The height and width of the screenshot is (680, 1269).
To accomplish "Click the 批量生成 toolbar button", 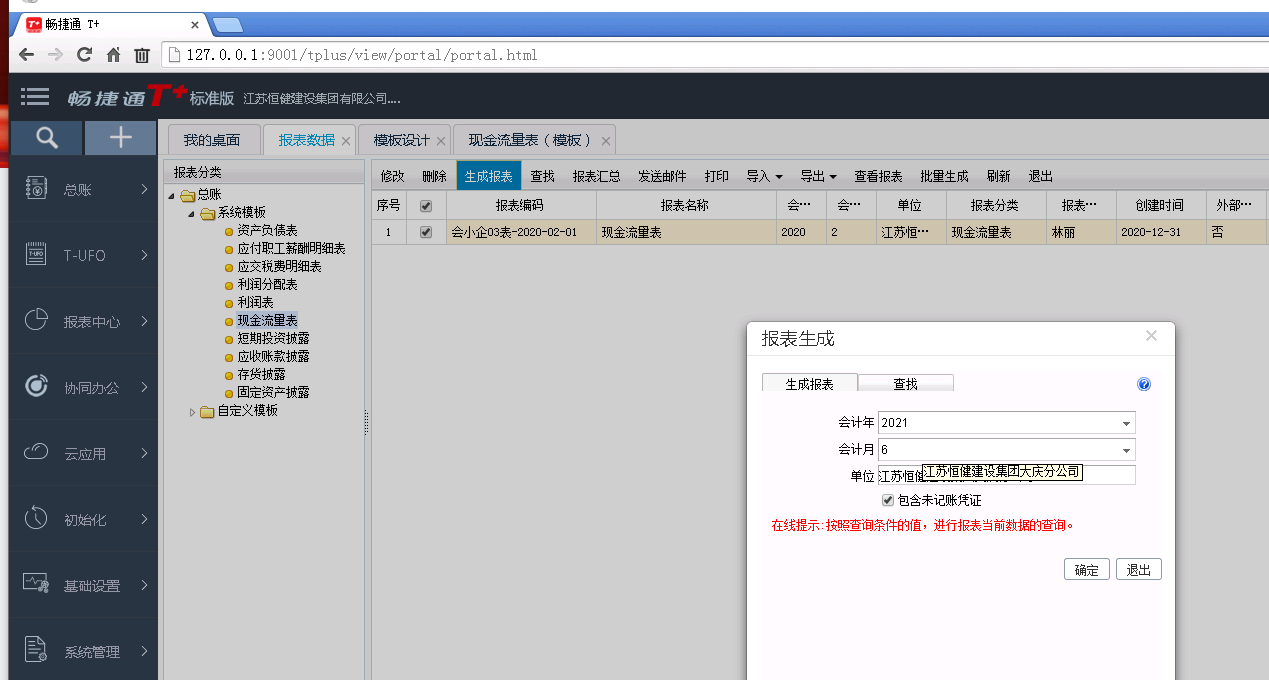I will click(944, 176).
